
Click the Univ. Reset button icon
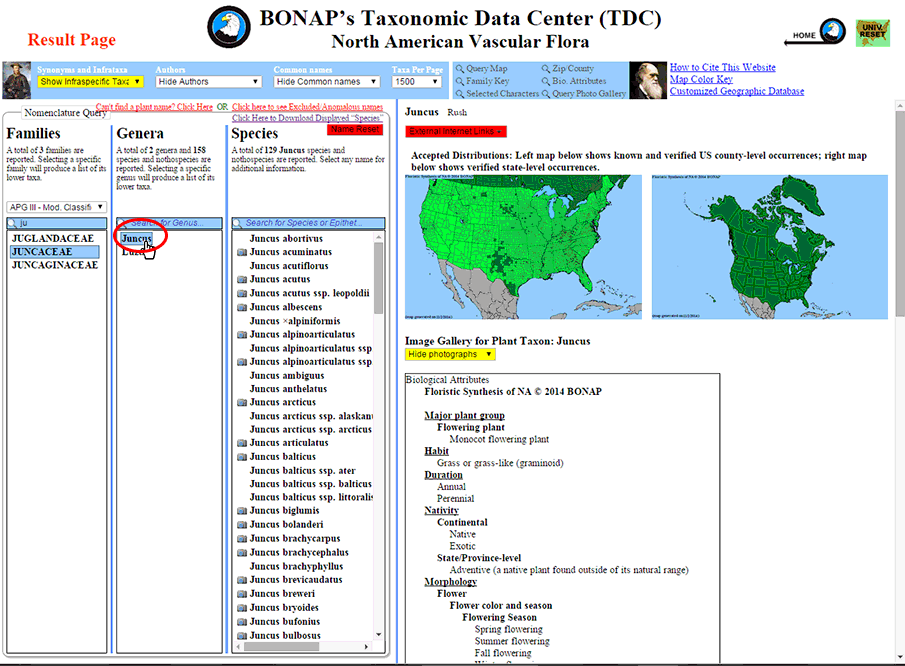click(872, 32)
